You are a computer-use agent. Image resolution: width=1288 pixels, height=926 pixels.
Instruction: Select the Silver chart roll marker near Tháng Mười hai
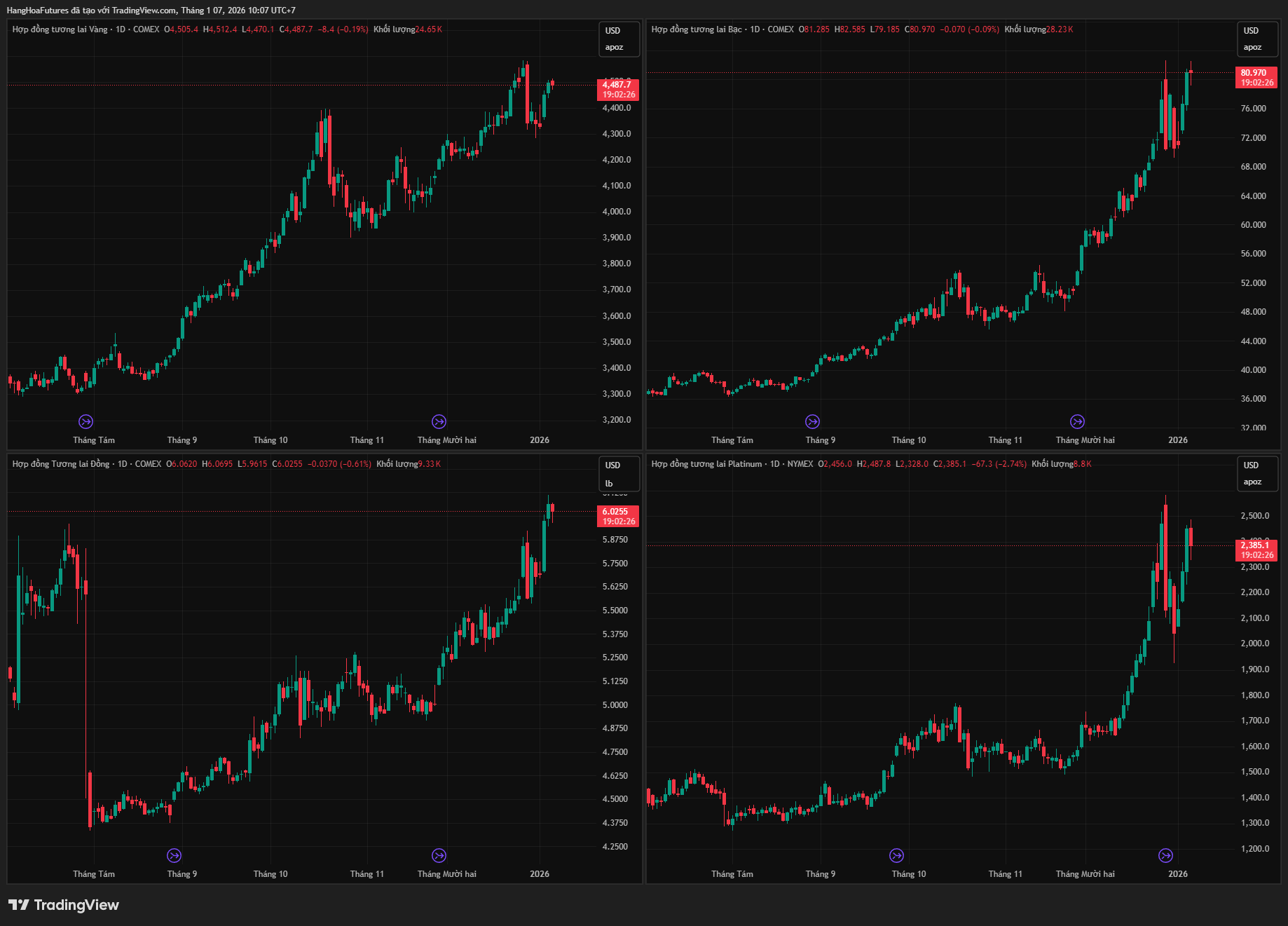pyautogui.click(x=1077, y=421)
